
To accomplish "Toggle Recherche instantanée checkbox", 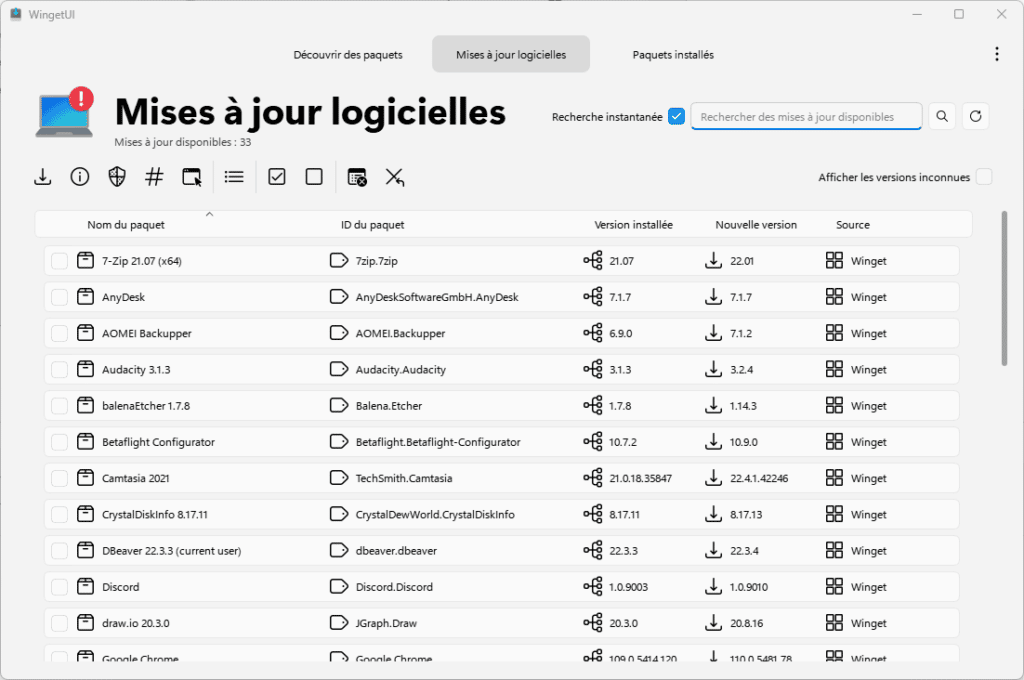I will (677, 116).
